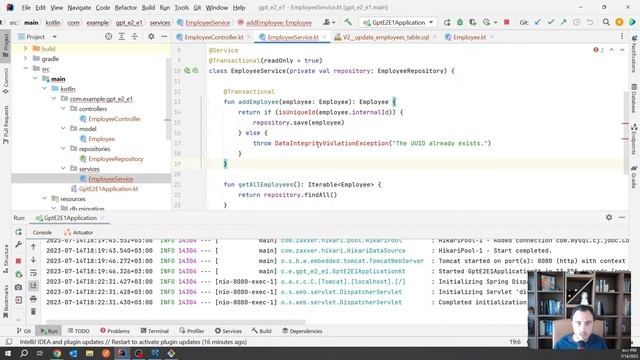The image size is (640, 360).
Task: Click the wrench settings icon in Run panel
Action: 18,244
